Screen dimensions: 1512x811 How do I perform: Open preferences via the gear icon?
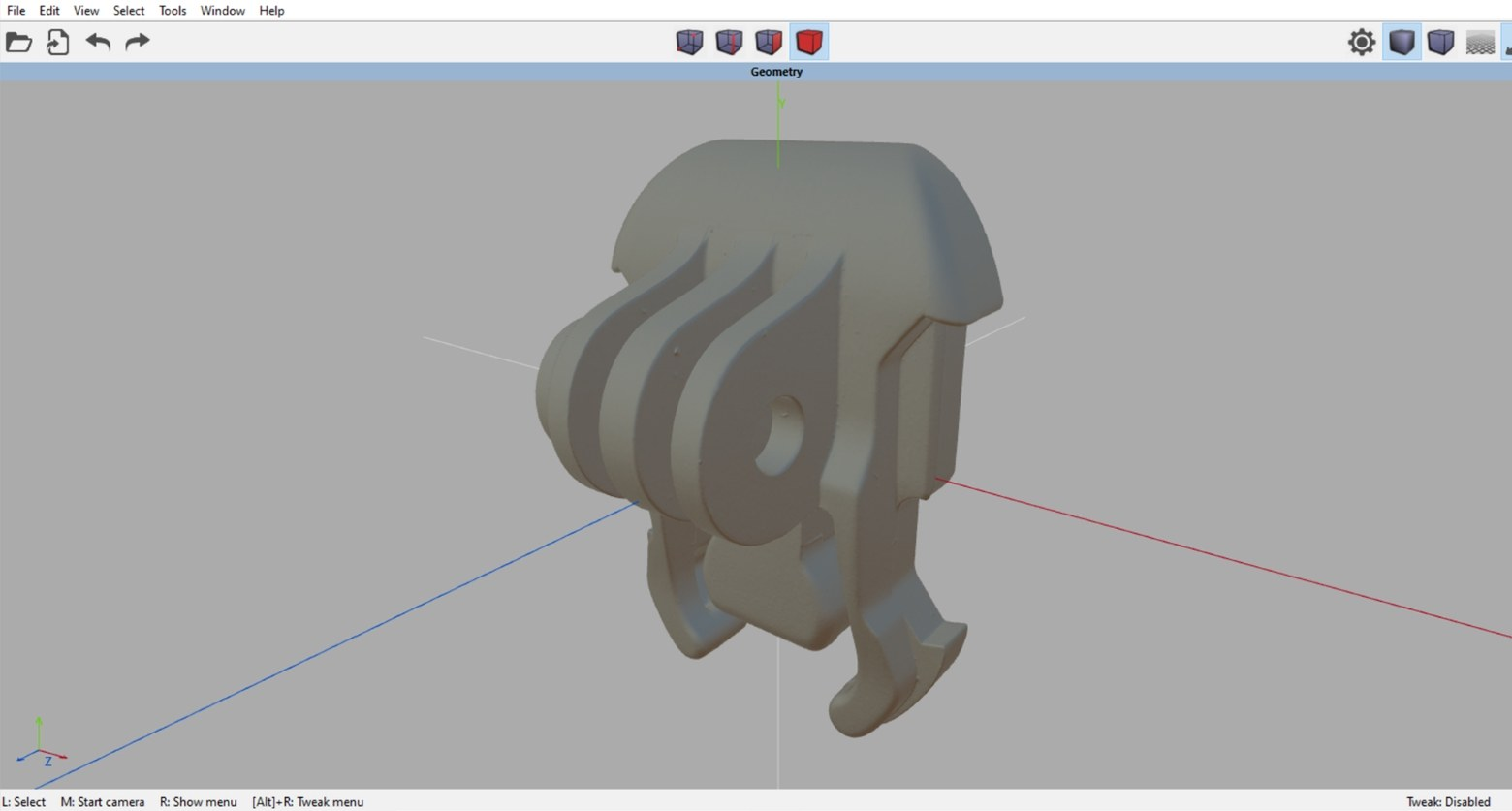tap(1362, 42)
